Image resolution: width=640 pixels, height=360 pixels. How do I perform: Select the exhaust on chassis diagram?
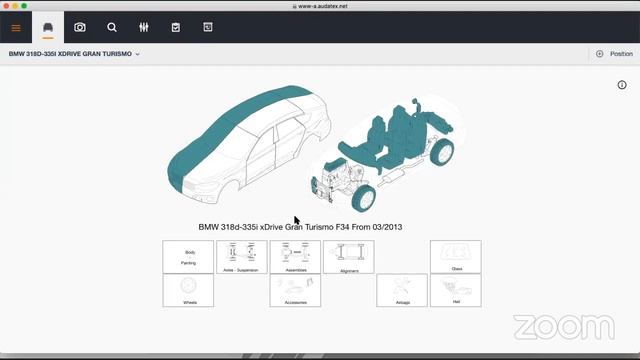pyautogui.click(x=394, y=176)
